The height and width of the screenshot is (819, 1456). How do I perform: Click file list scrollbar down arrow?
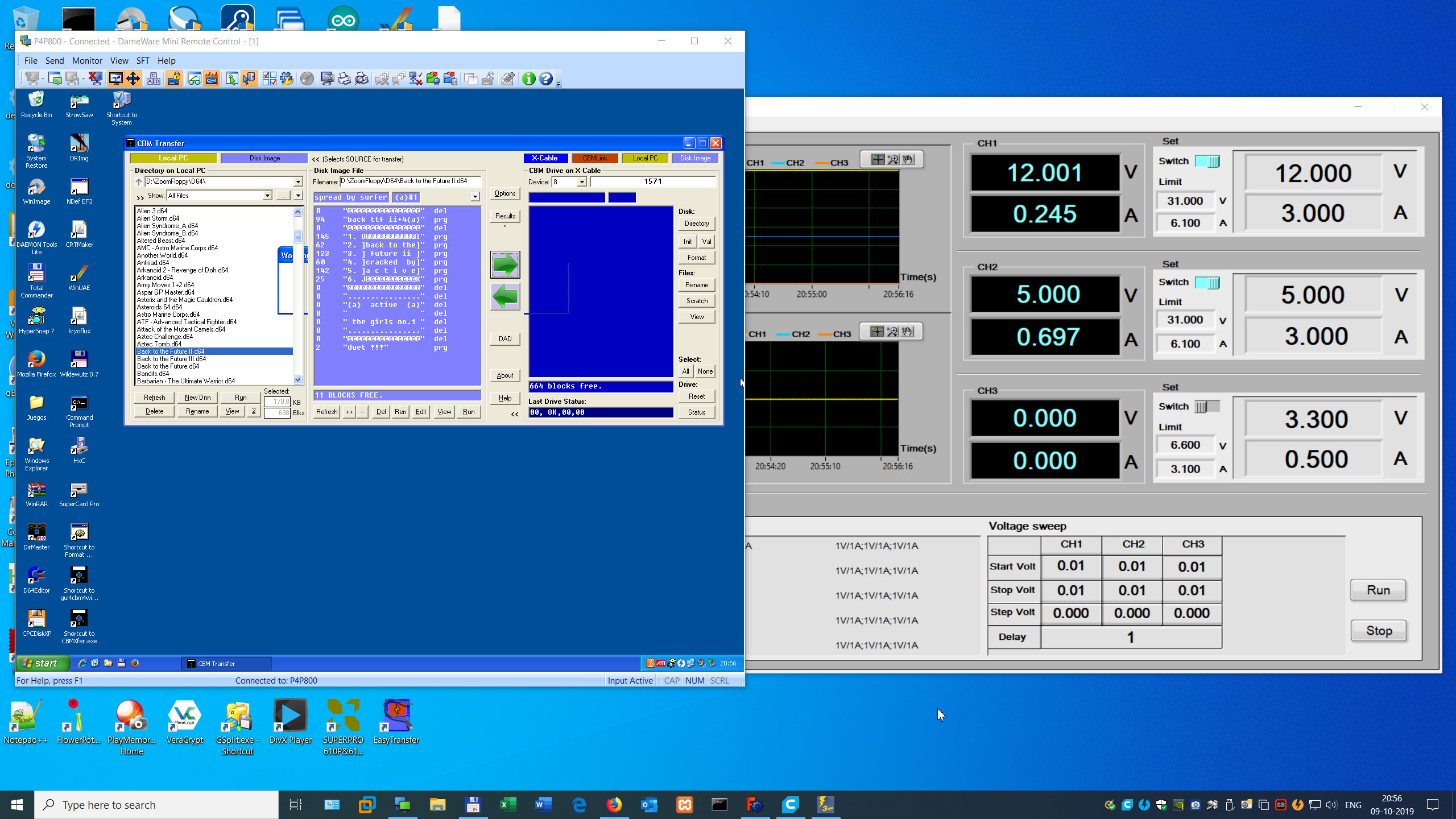point(297,380)
